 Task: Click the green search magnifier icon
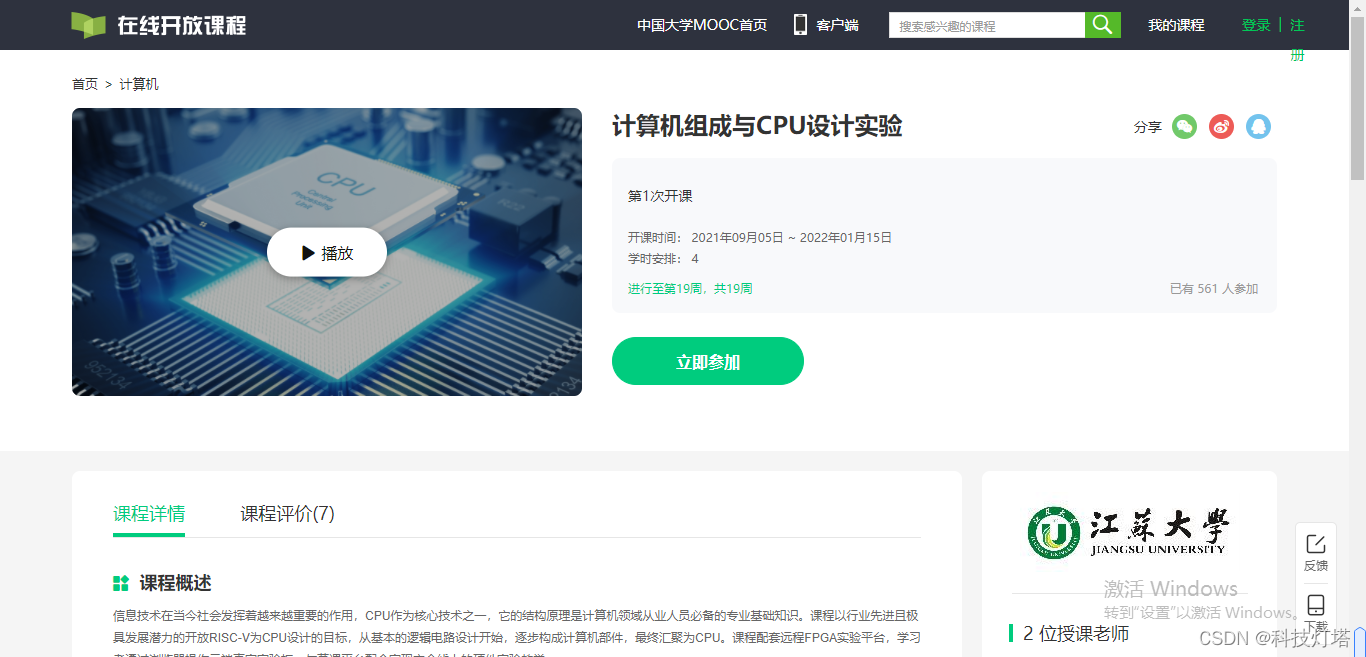(1102, 24)
